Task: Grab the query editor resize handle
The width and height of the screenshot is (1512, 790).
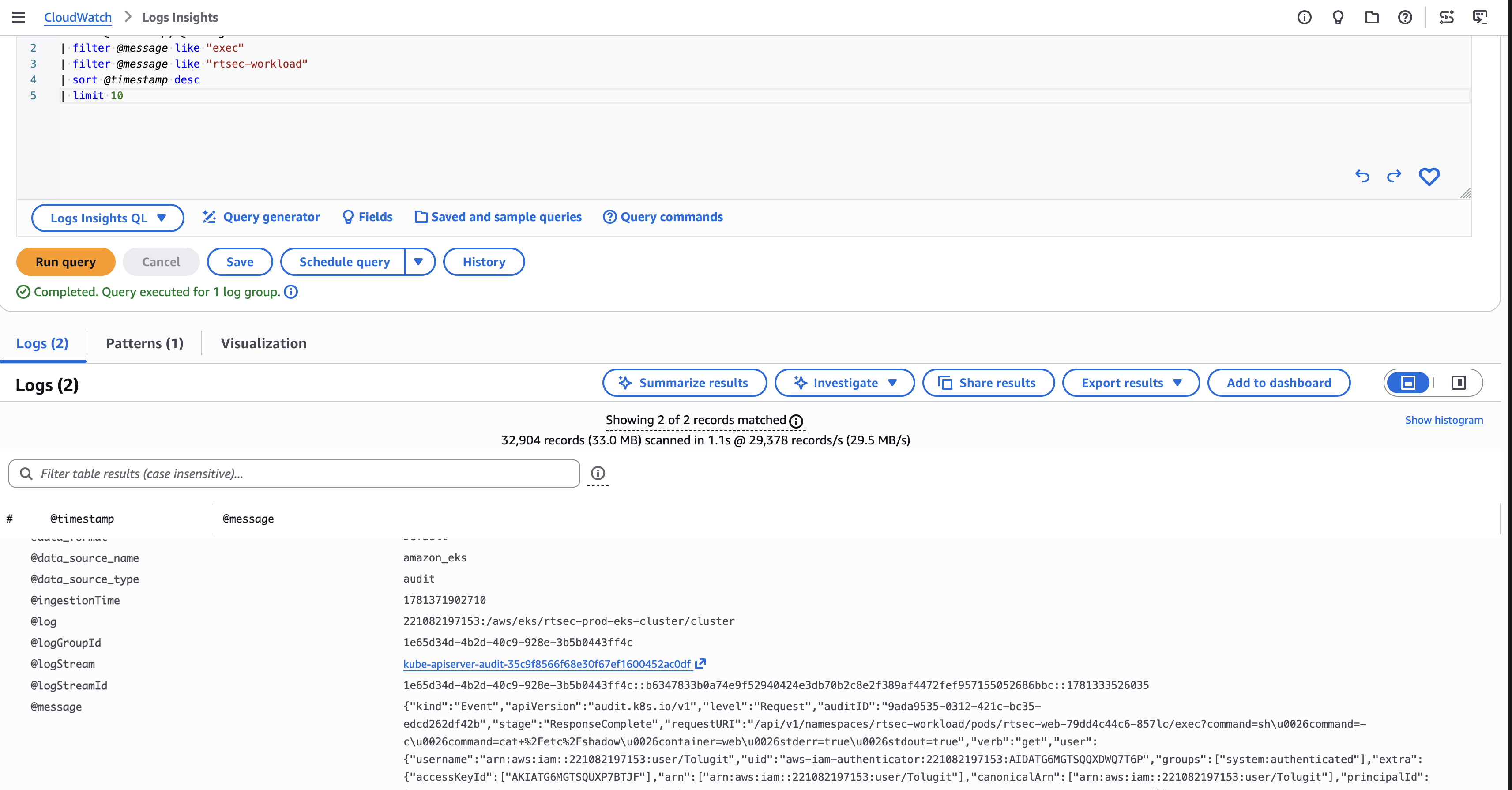Action: [1466, 193]
